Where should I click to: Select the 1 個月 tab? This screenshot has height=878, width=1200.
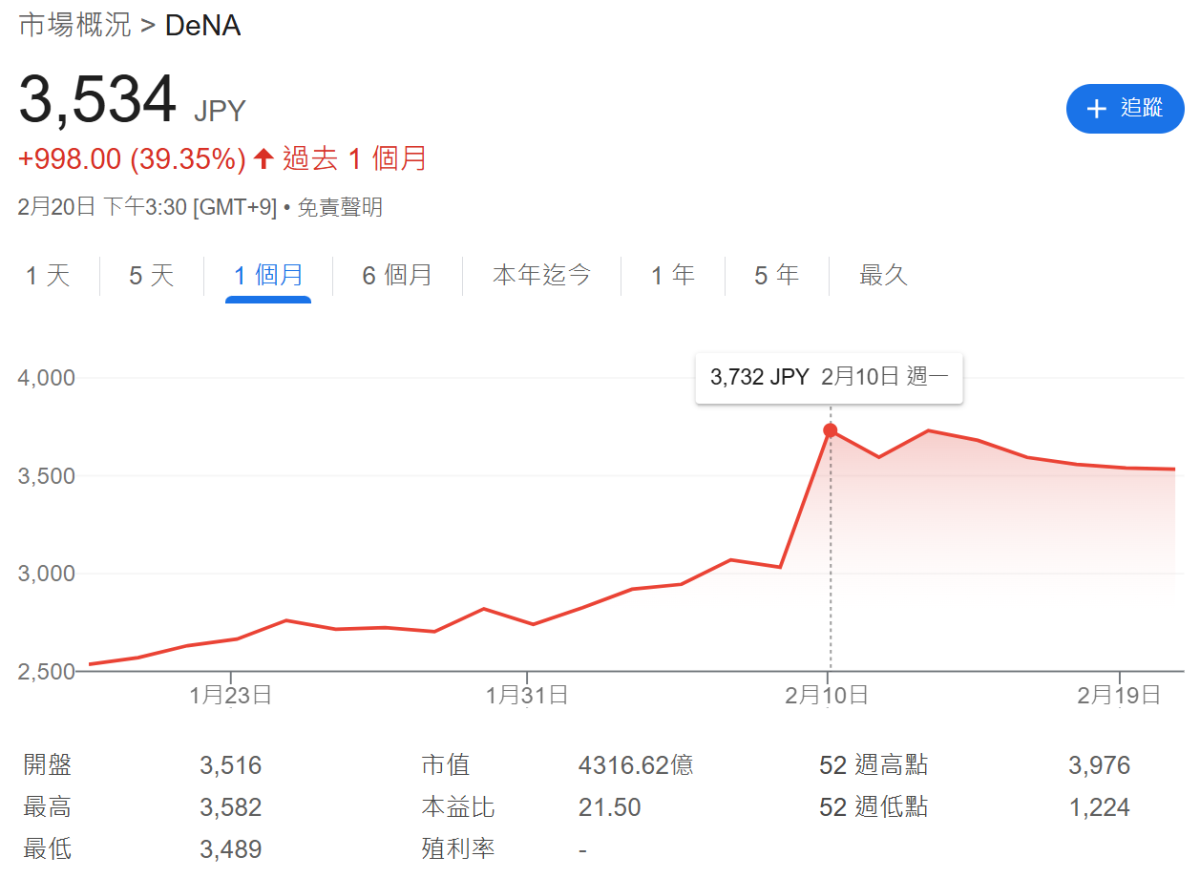coord(268,275)
